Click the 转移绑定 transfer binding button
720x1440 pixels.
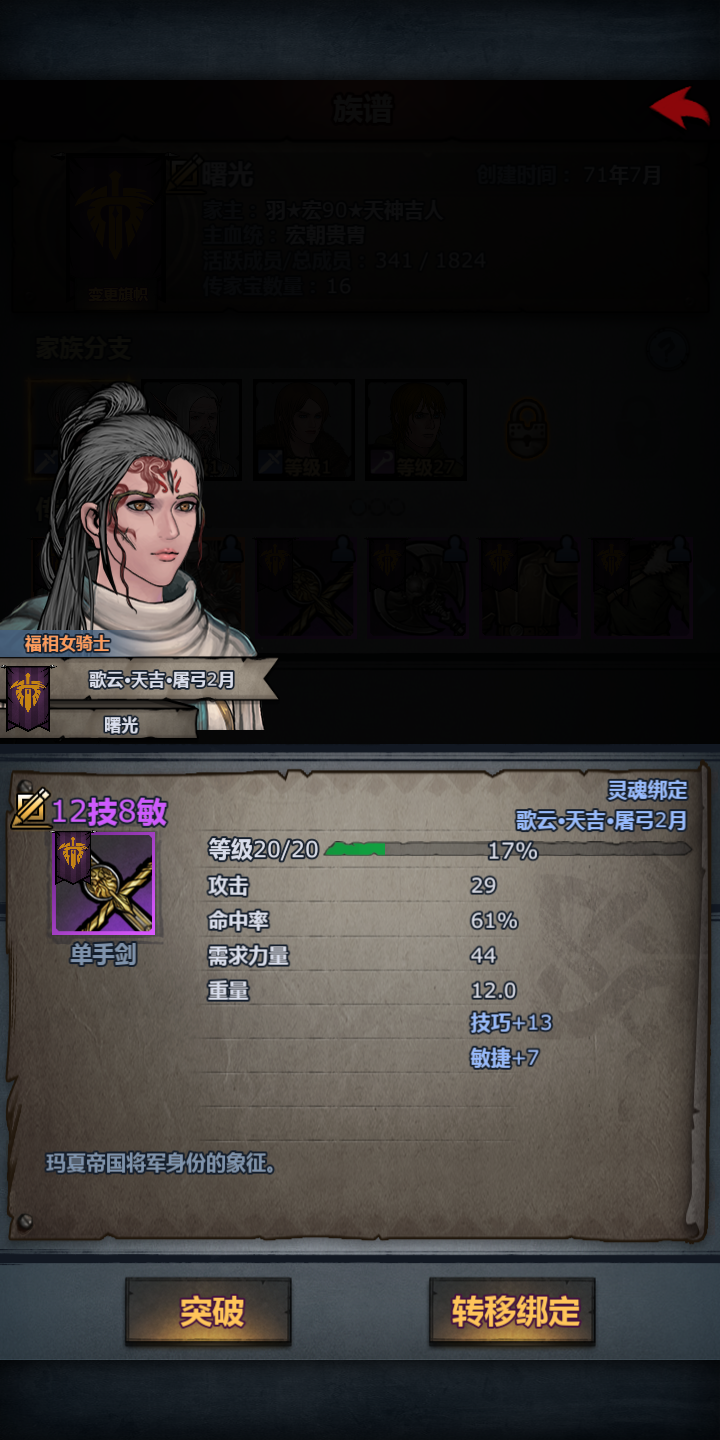click(513, 1311)
